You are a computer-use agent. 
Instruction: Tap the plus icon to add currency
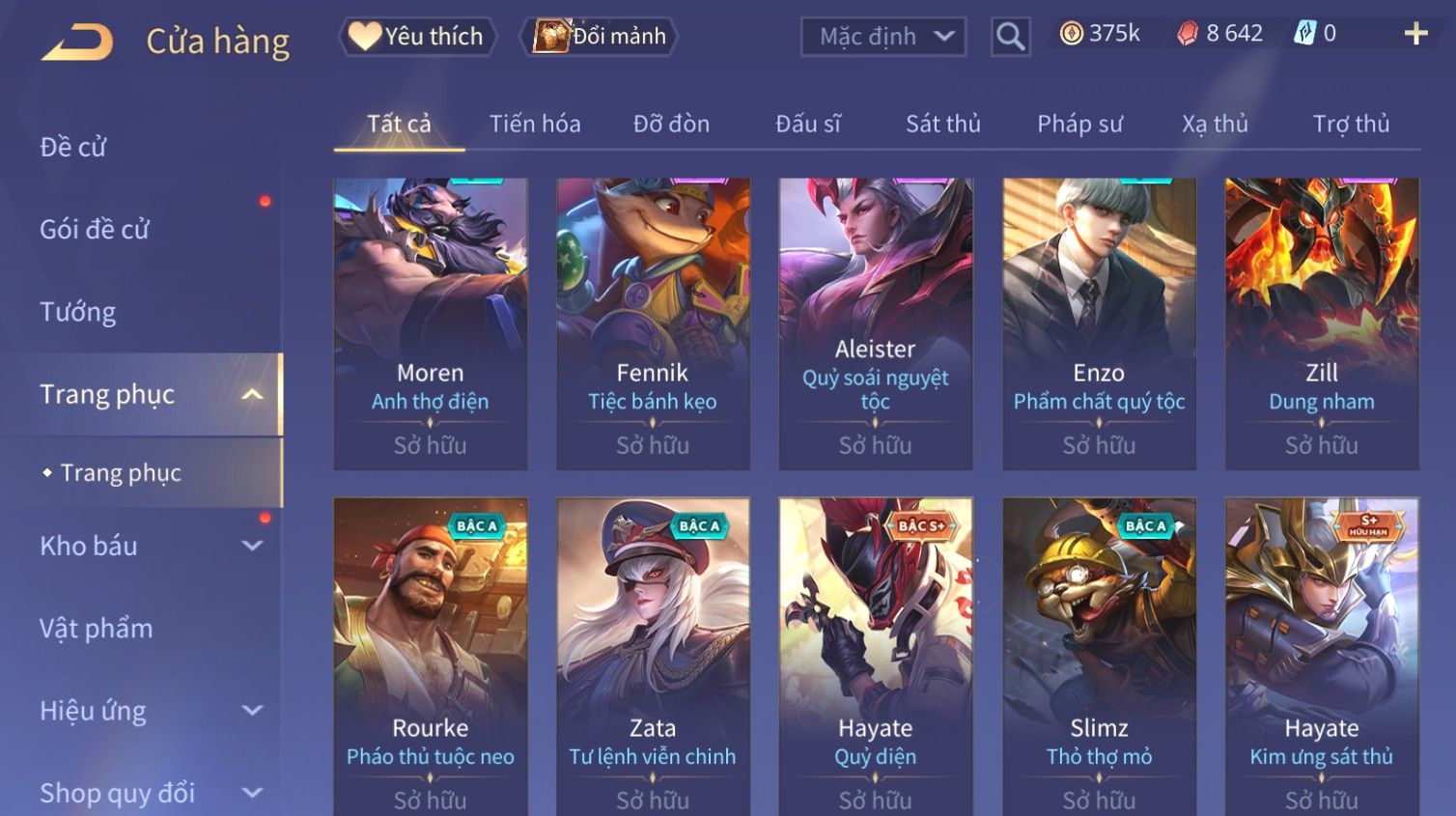pos(1415,34)
